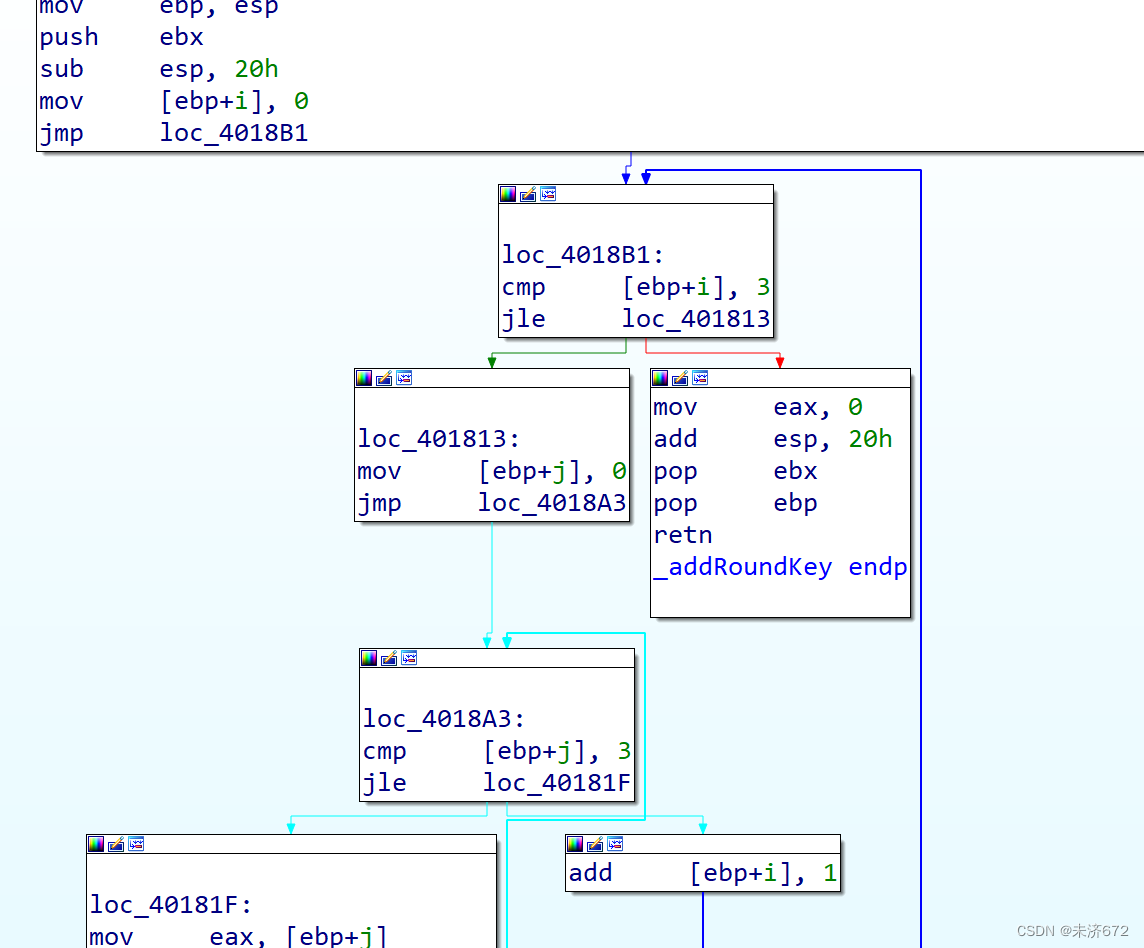Click the color icon in loc_4018B1 block

coord(508,194)
